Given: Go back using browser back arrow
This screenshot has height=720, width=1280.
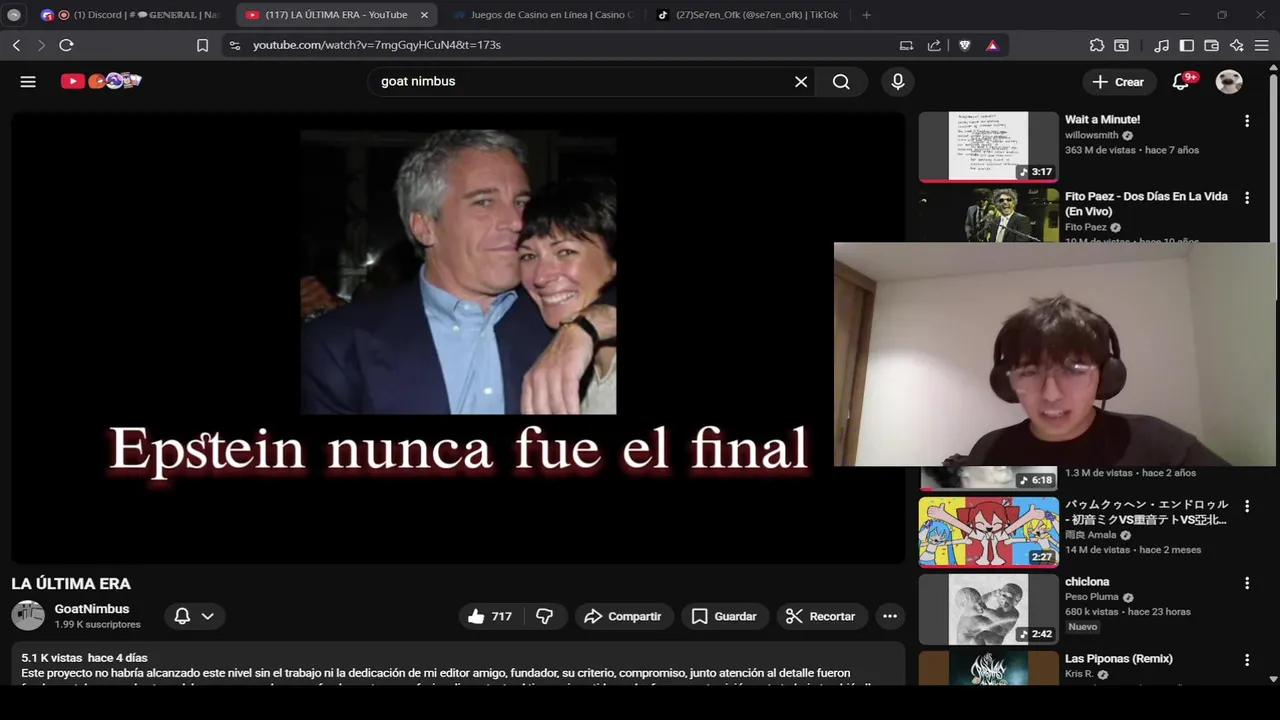Looking at the screenshot, I should (16, 45).
